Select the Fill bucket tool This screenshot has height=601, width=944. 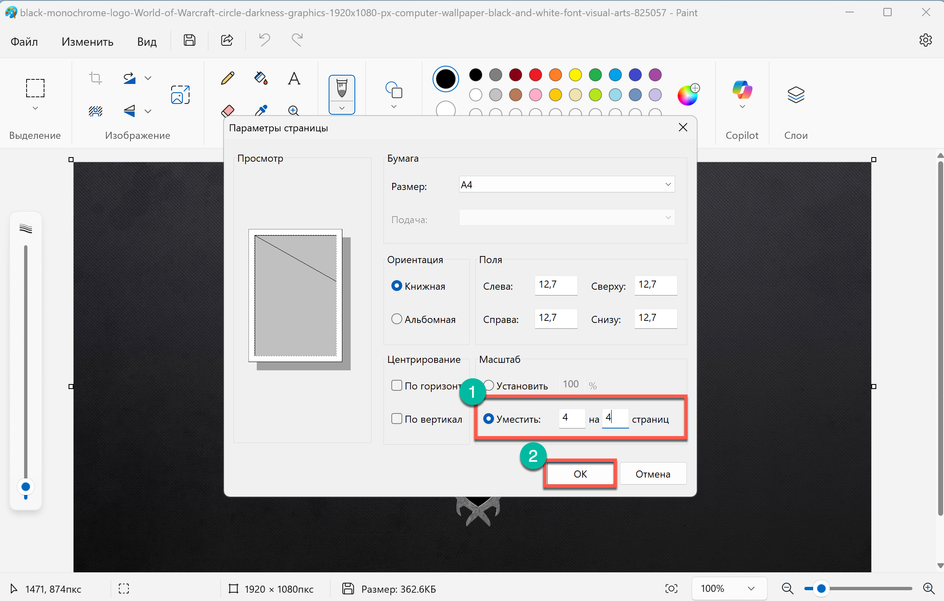pyautogui.click(x=261, y=78)
